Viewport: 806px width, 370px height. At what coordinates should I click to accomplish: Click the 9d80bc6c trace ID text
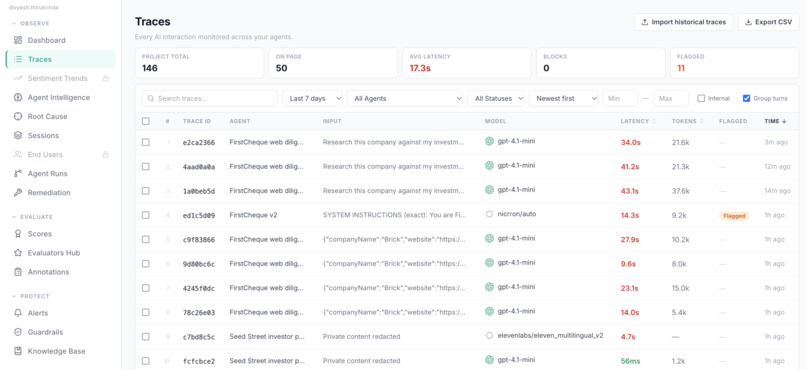coord(199,264)
